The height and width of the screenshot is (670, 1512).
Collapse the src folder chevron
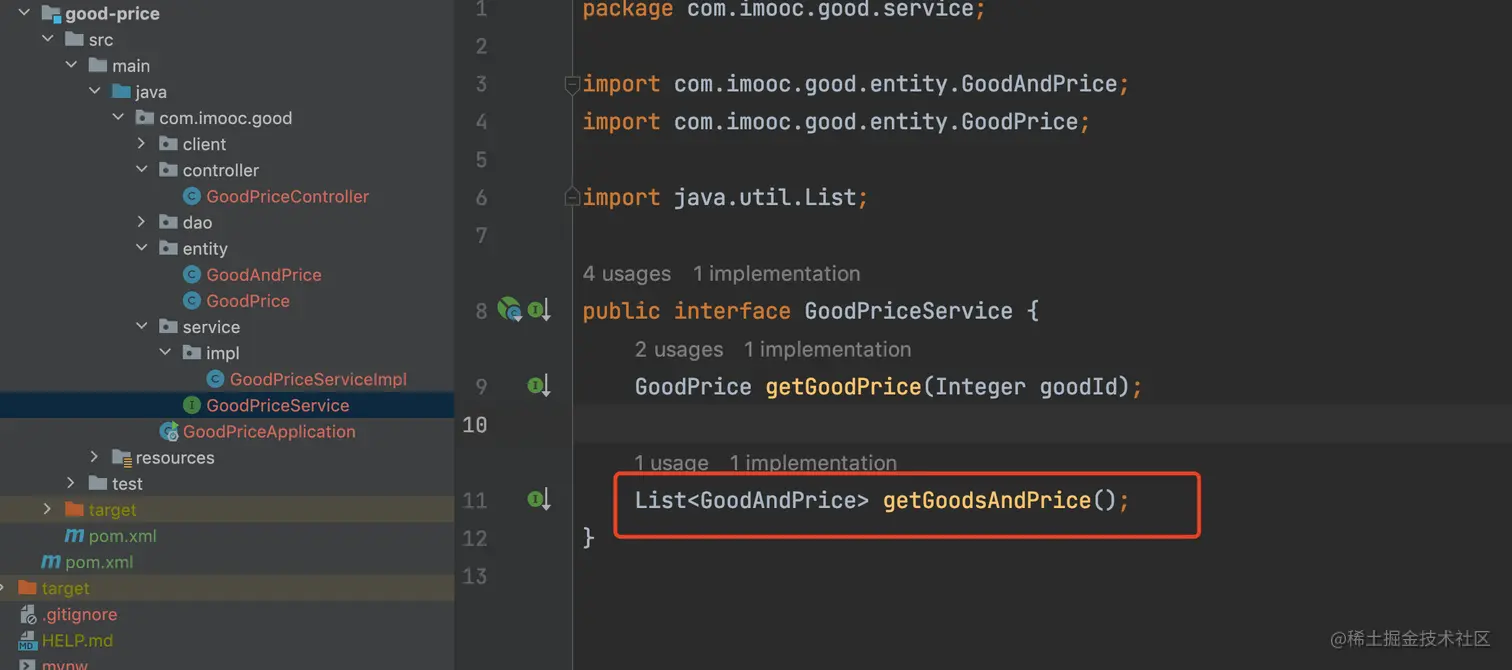click(x=47, y=39)
